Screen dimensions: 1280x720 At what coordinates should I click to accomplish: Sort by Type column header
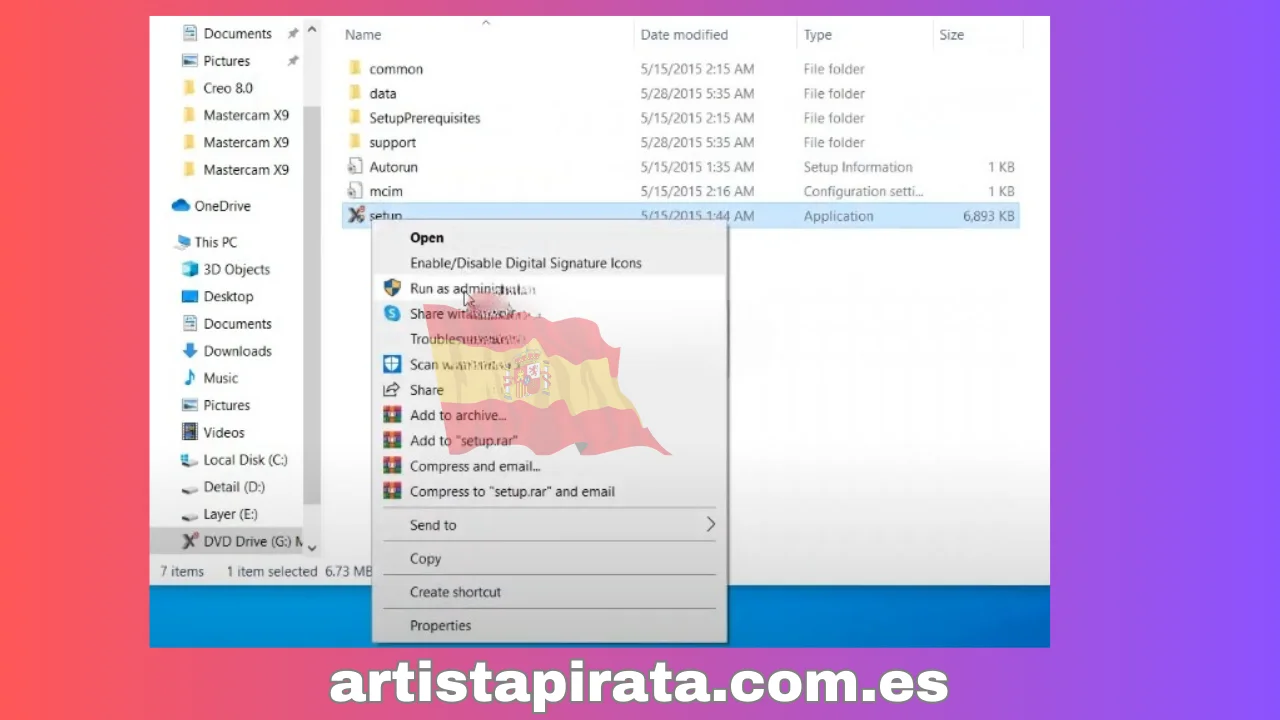[x=818, y=34]
